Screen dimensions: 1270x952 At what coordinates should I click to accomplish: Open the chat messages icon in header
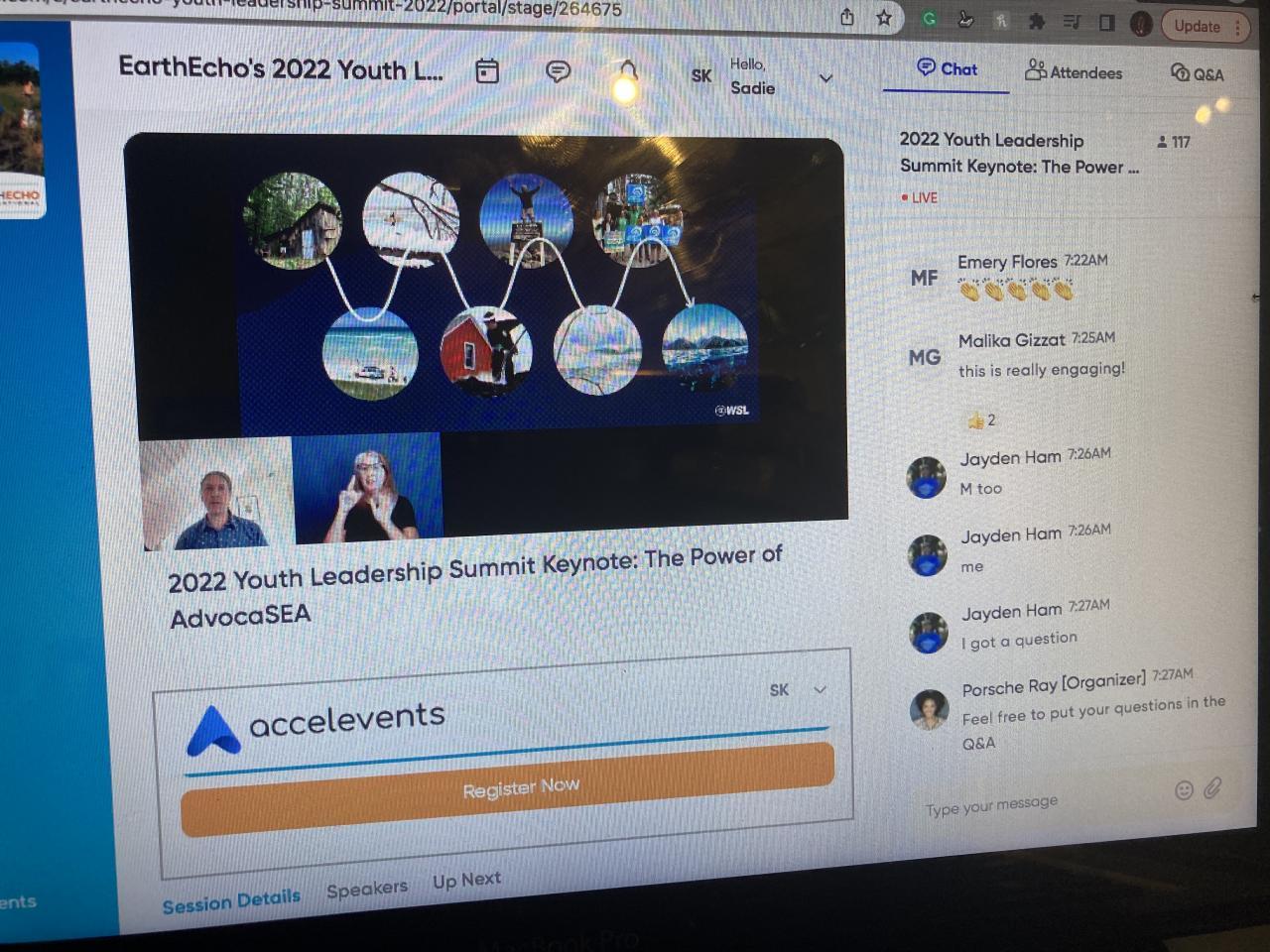(x=559, y=71)
